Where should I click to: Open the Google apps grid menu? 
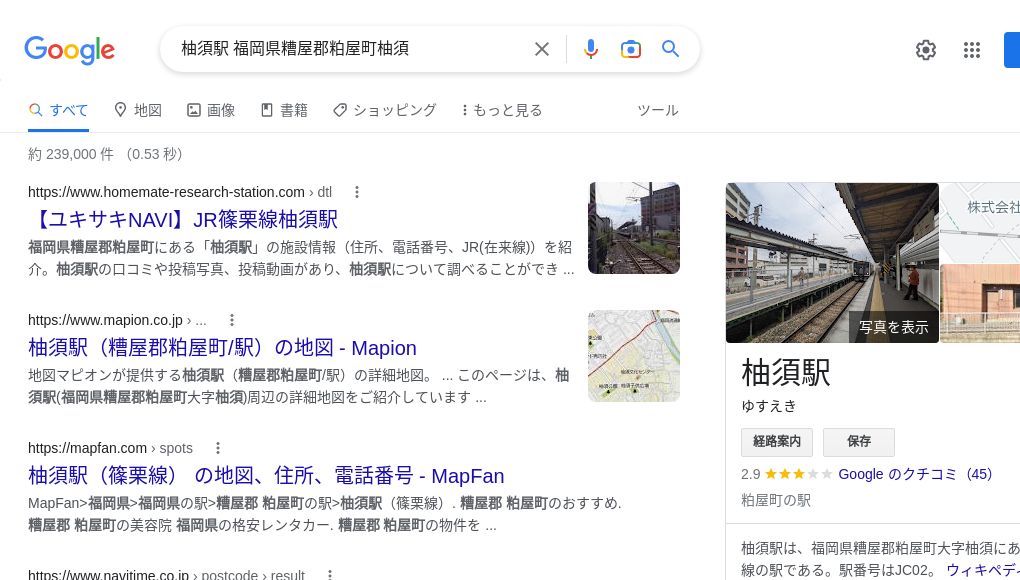[971, 50]
